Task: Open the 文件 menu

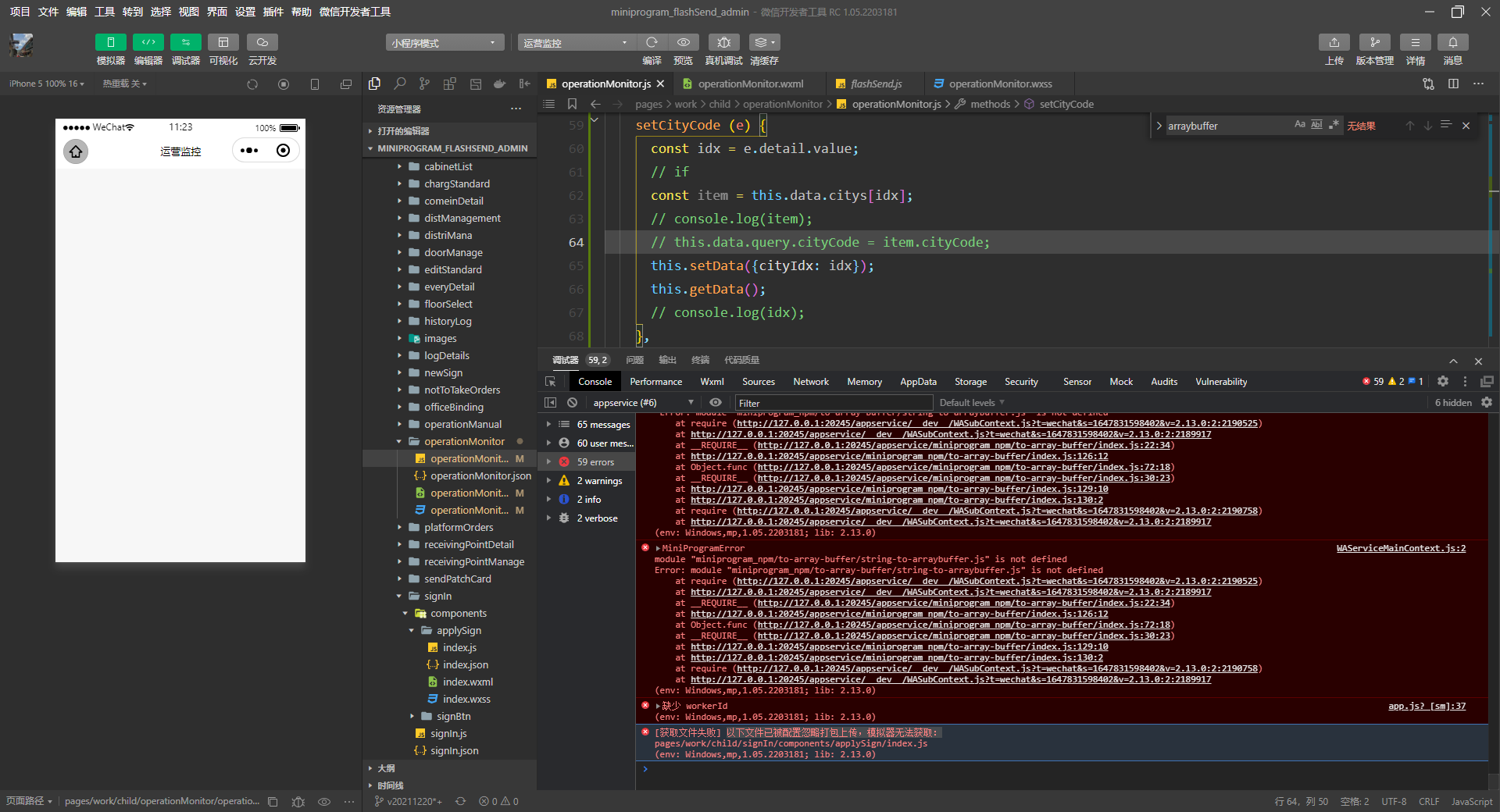Action: (48, 12)
